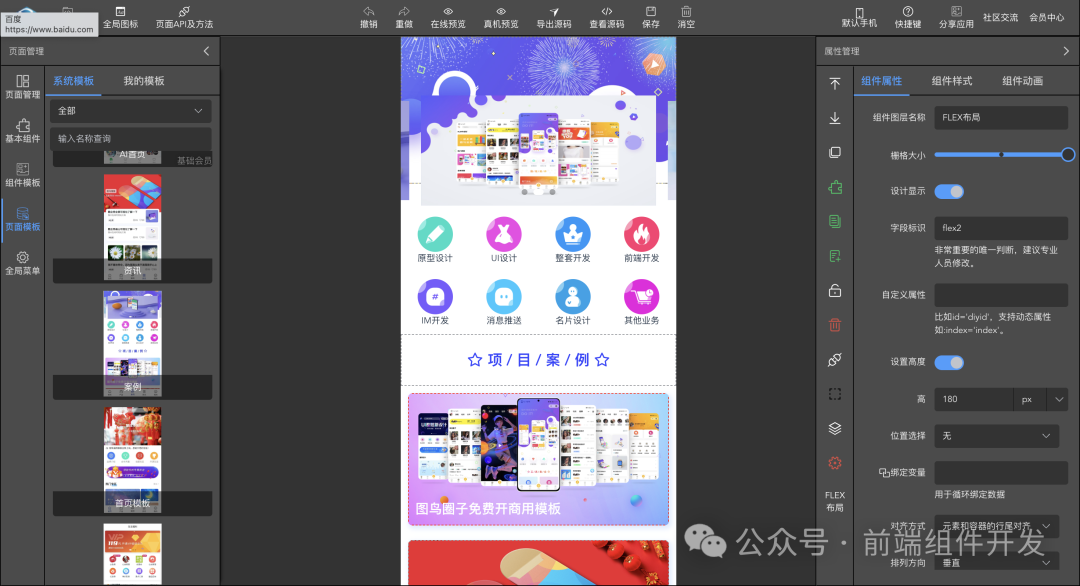Click the move-to-top arrow icon

click(835, 83)
